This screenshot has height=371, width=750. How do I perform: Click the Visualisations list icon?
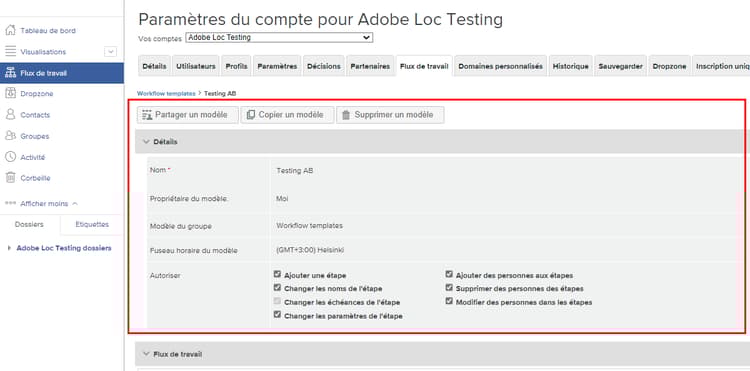(10, 52)
